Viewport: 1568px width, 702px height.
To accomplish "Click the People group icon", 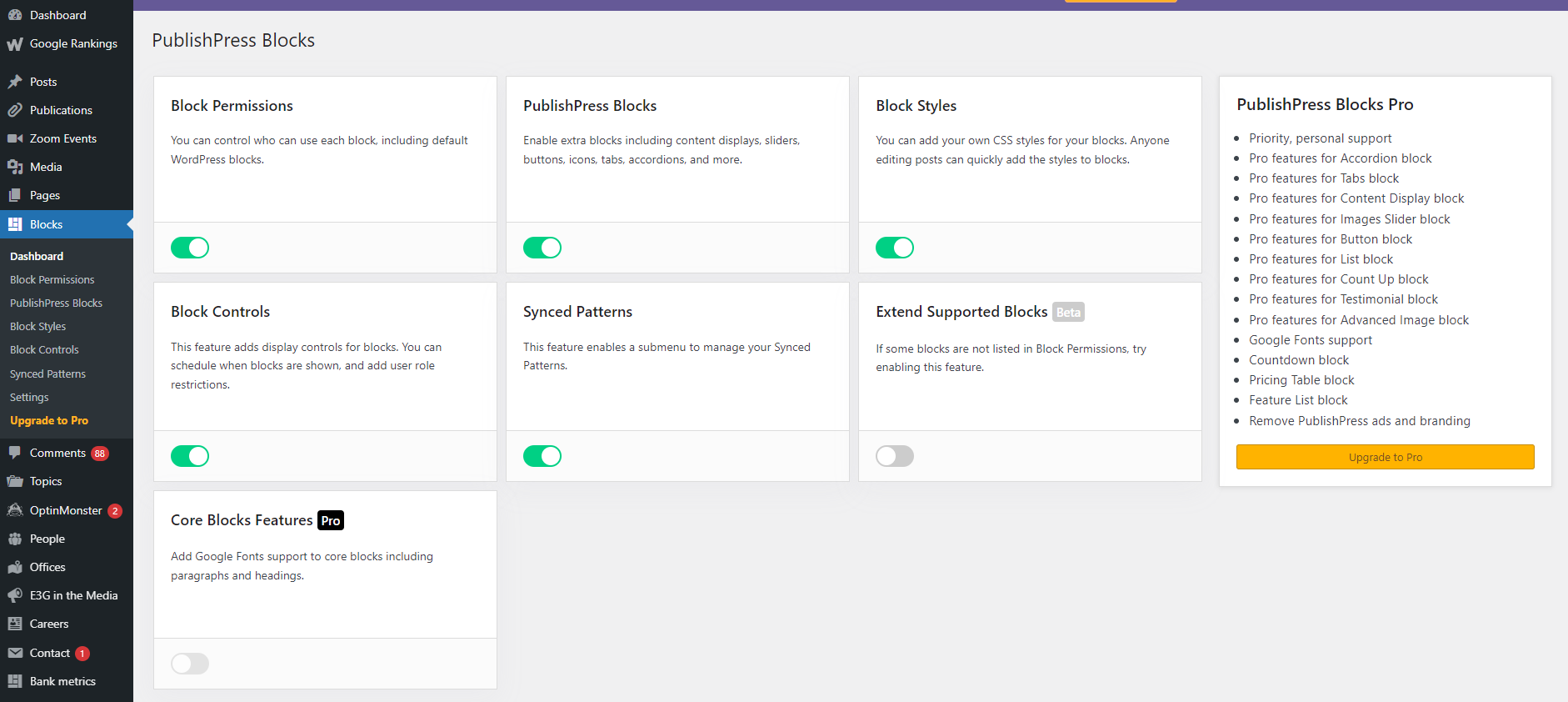I will pyautogui.click(x=15, y=539).
